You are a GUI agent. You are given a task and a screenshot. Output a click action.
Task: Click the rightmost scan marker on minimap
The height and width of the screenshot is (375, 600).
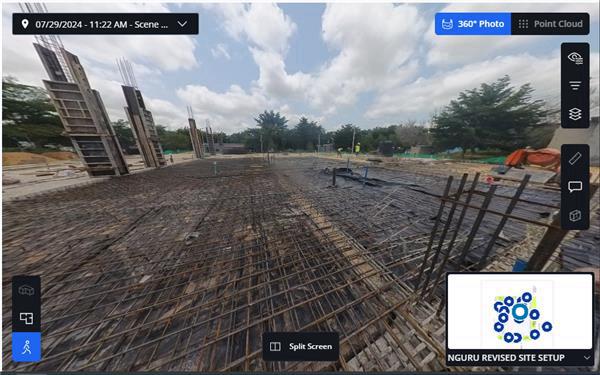pos(547,326)
